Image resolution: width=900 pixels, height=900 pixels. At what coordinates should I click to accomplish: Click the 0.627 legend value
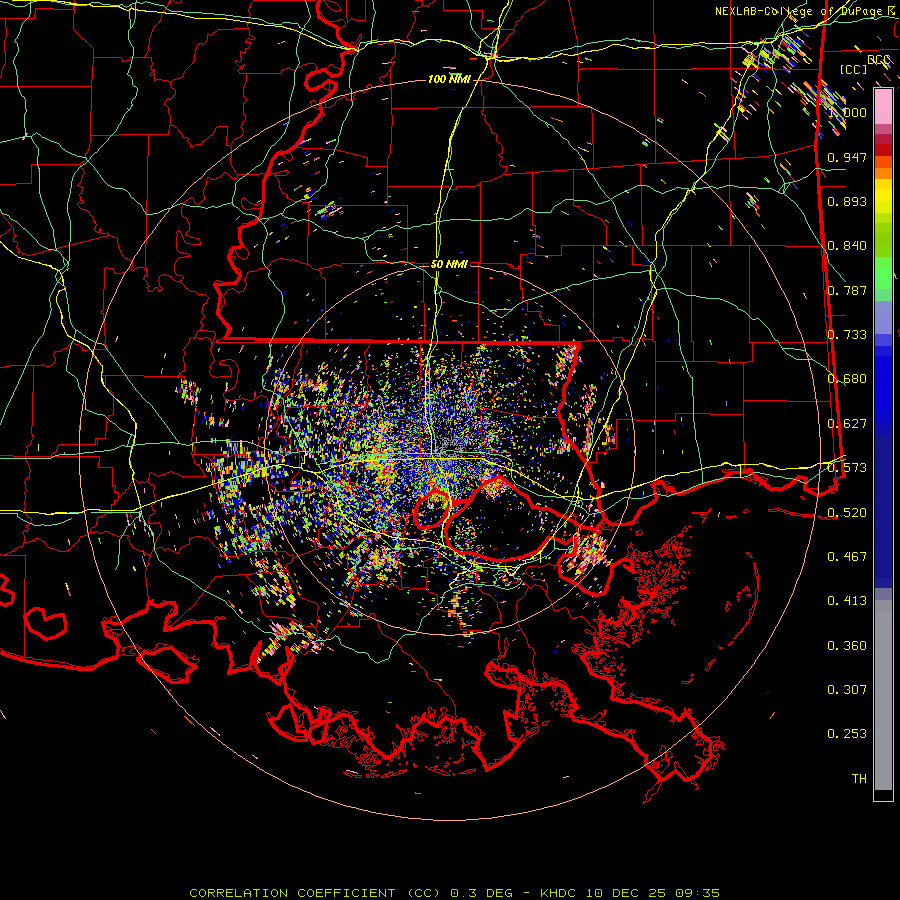click(x=847, y=424)
